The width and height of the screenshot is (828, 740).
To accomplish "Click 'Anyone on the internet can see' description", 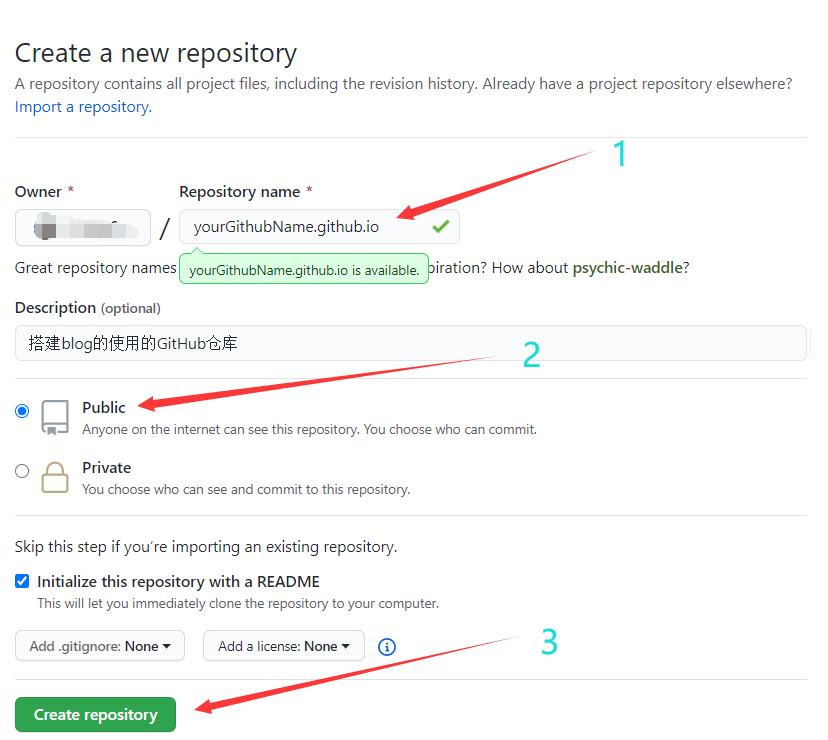I will tap(309, 429).
